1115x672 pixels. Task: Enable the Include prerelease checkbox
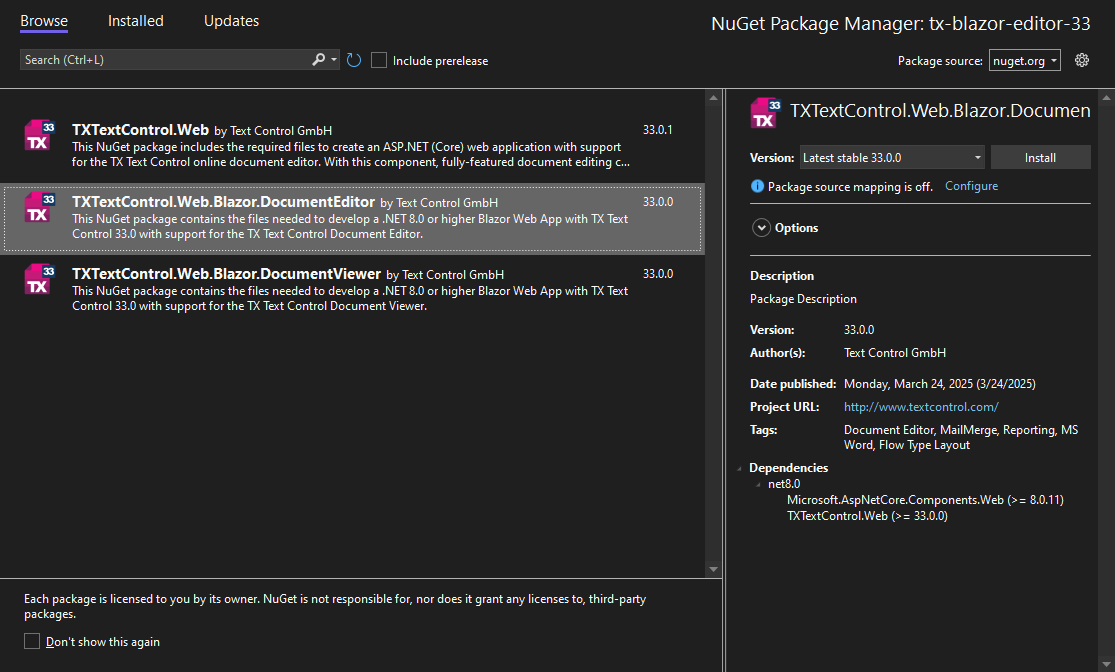(x=379, y=61)
